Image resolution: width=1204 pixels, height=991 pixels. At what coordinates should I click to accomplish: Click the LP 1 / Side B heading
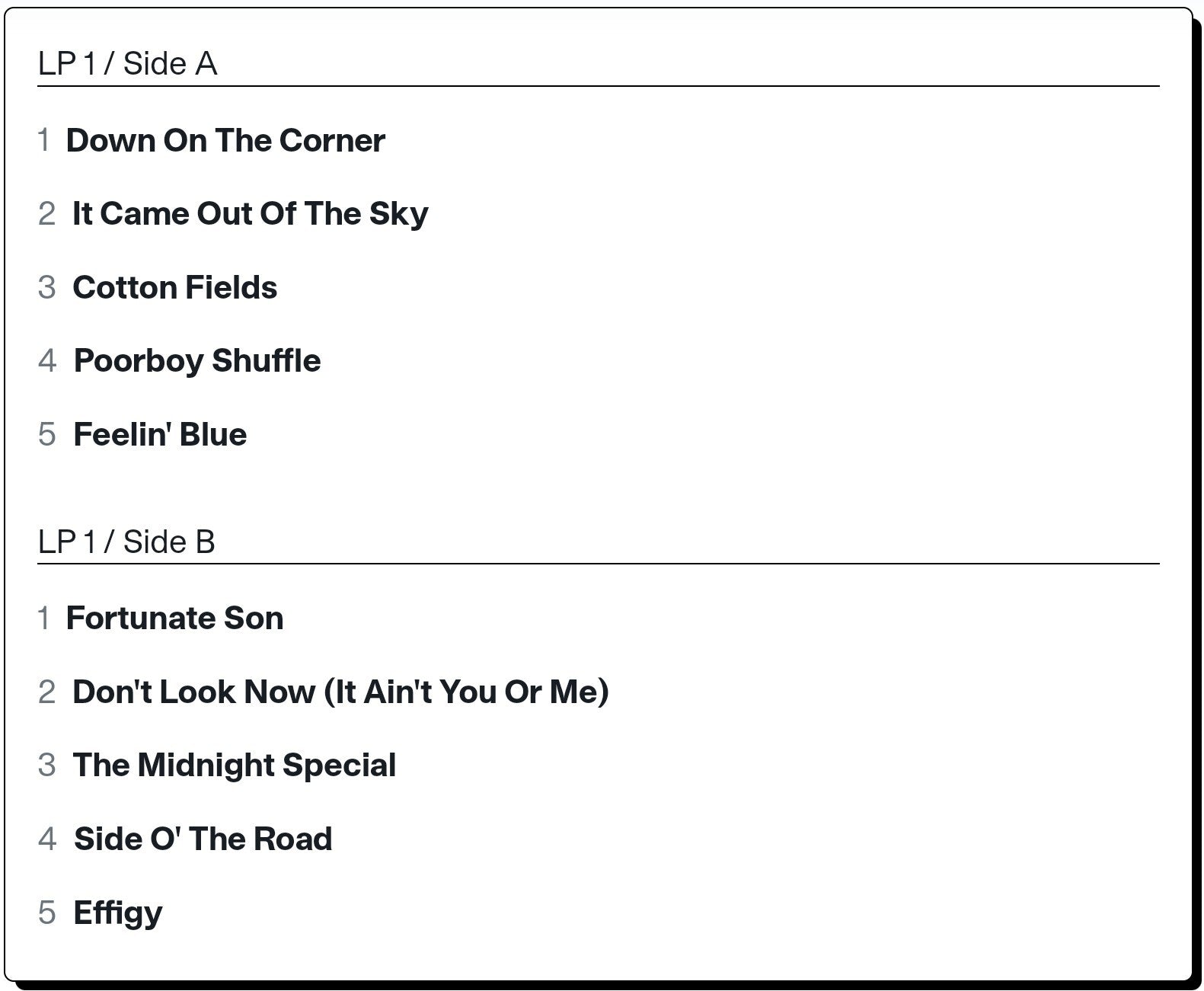pyautogui.click(x=126, y=542)
